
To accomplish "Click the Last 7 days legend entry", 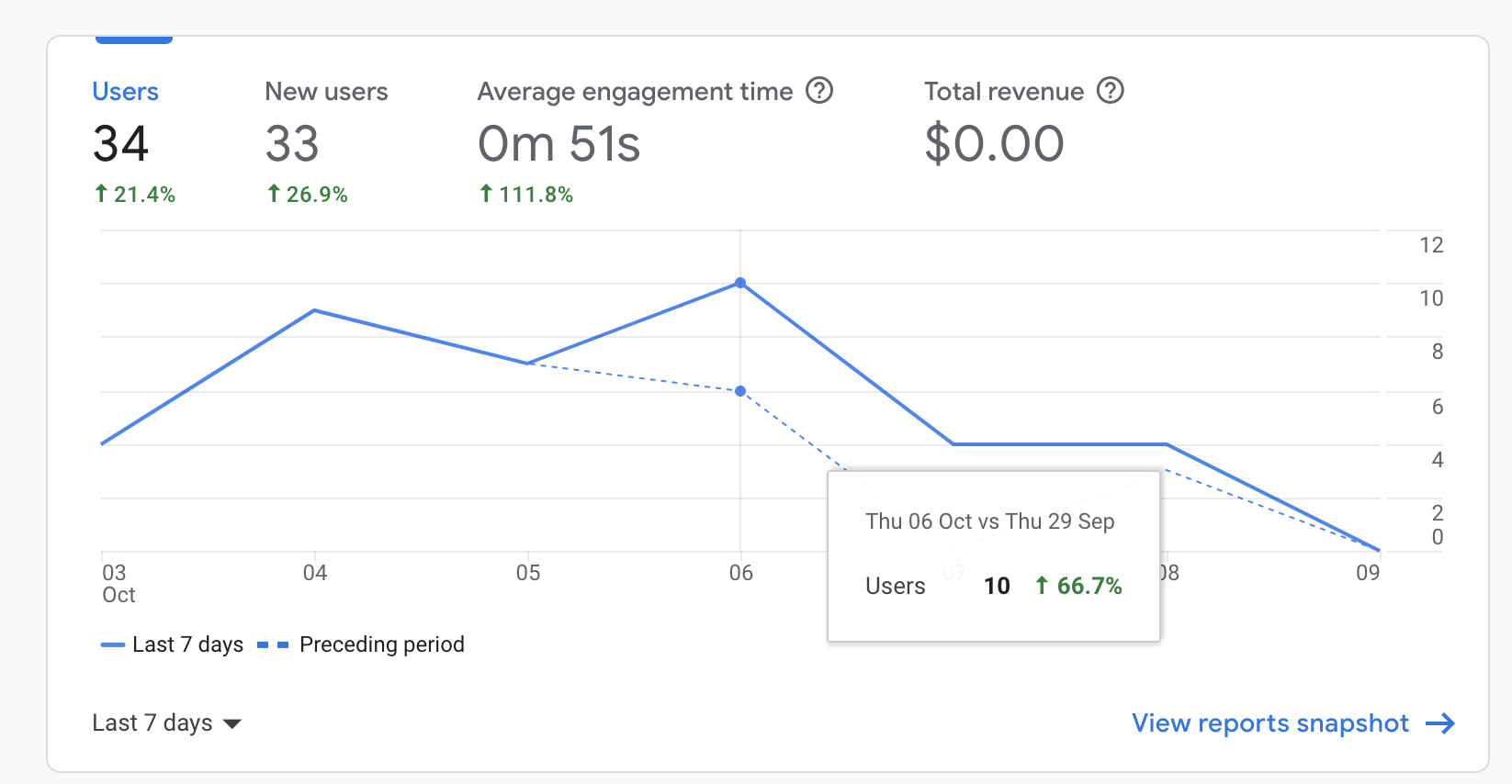I will (172, 644).
